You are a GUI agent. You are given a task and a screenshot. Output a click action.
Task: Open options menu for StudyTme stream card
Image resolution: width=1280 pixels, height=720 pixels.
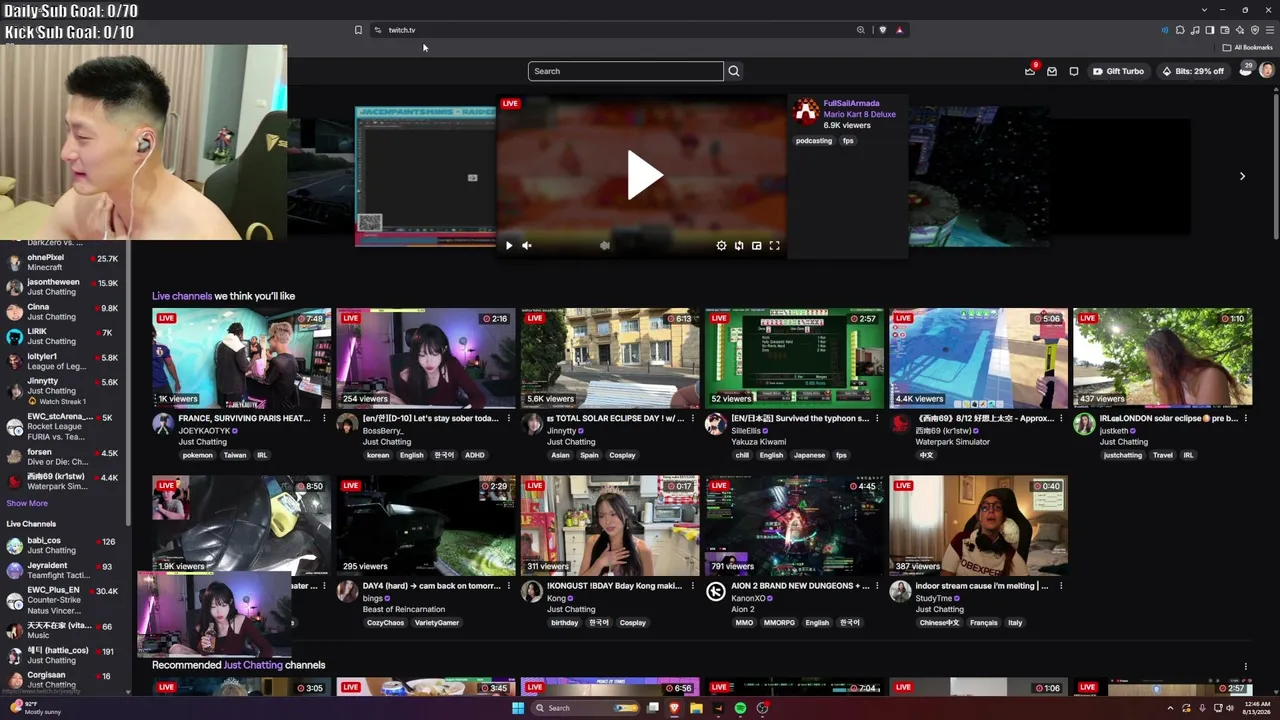[1061, 586]
